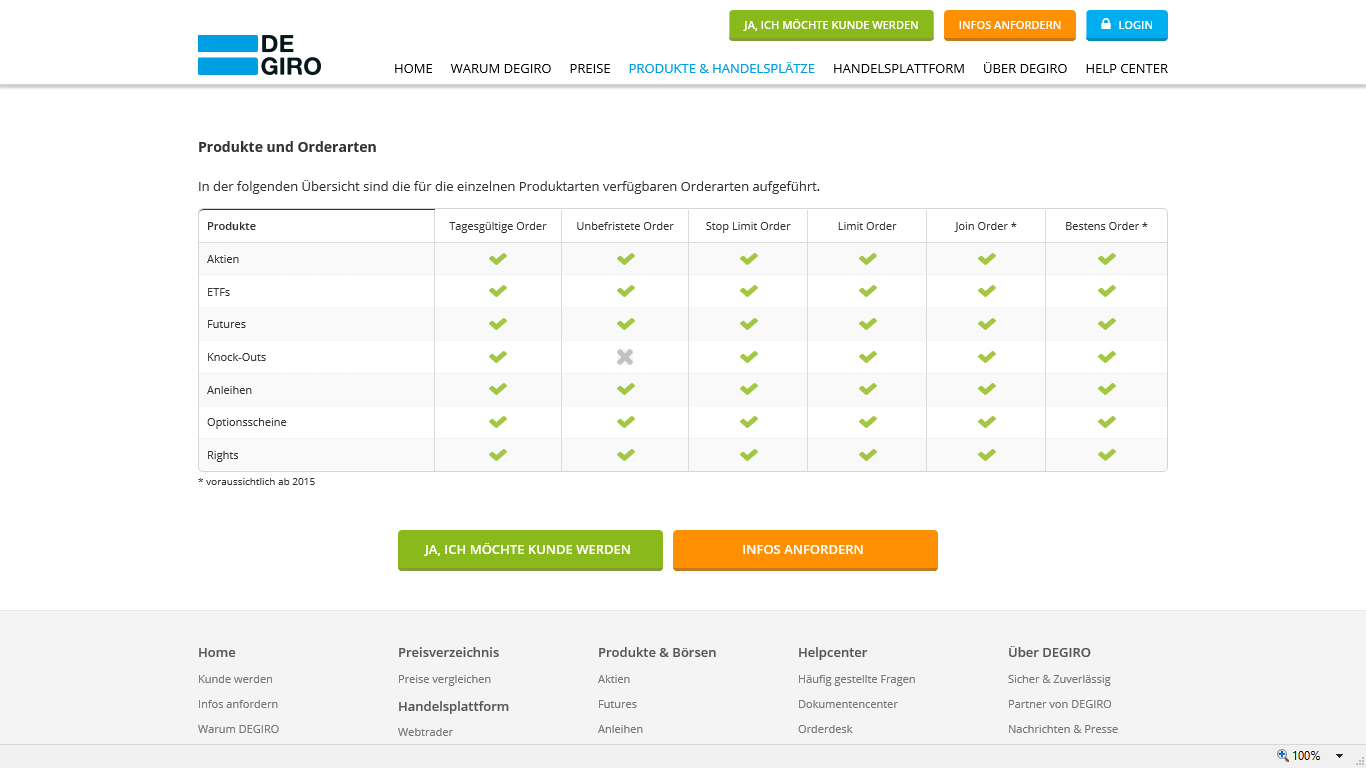Open HANDELSPLATTFORM navigation item
The image size is (1366, 768).
coord(899,69)
